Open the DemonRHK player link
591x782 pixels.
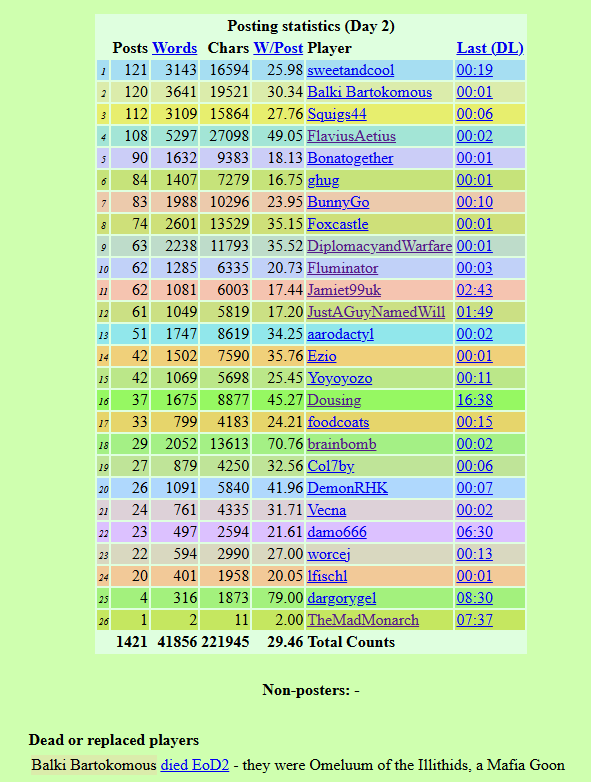pos(347,488)
